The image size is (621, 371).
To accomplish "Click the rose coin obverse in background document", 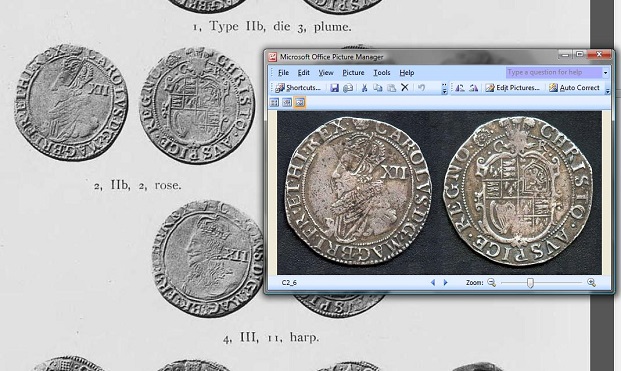I will pyautogui.click(x=71, y=102).
